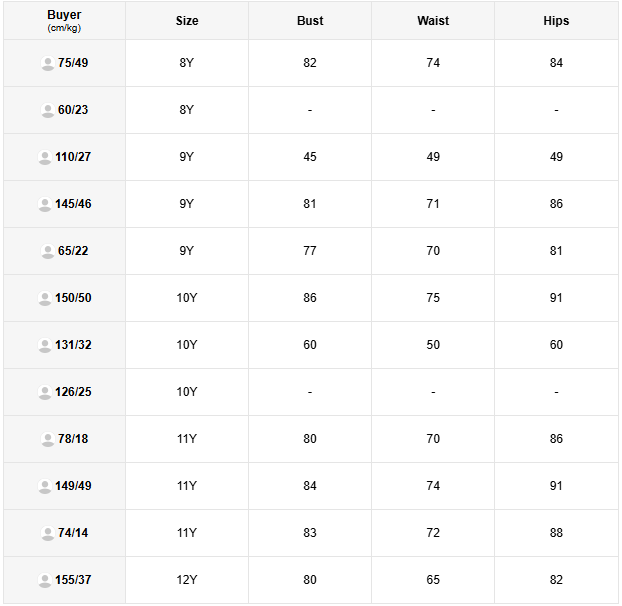Select the Size column header

187,21
